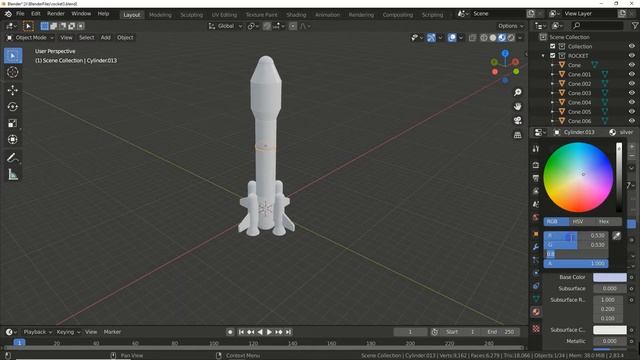Toggle viewport overlays display
The height and width of the screenshot is (360, 640).
452,38
